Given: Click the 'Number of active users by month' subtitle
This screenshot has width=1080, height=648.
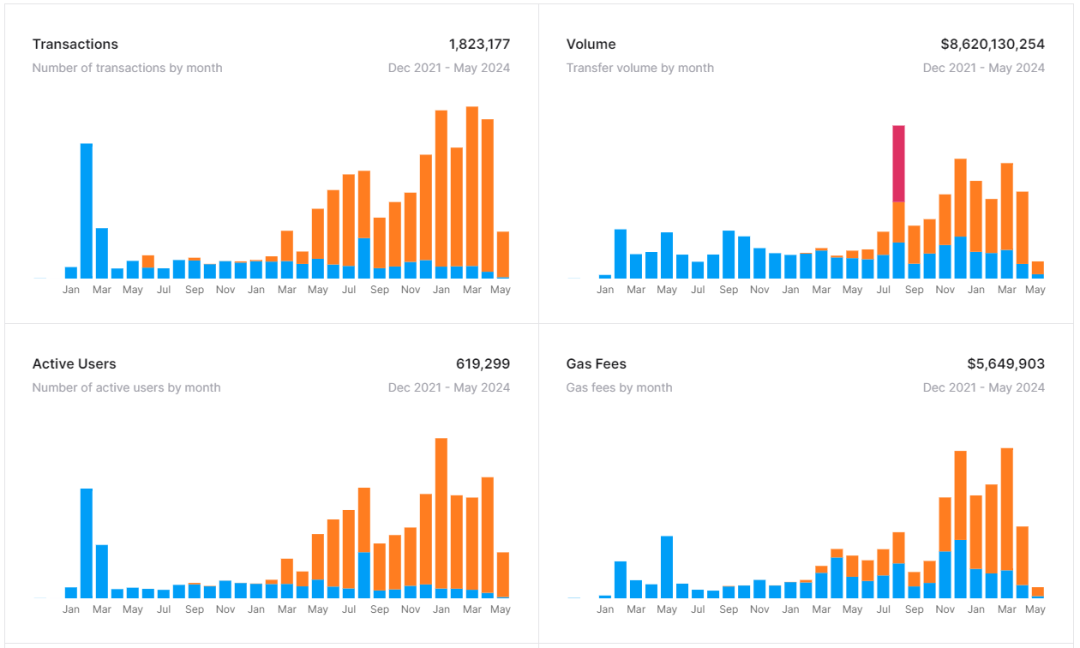Looking at the screenshot, I should (126, 388).
